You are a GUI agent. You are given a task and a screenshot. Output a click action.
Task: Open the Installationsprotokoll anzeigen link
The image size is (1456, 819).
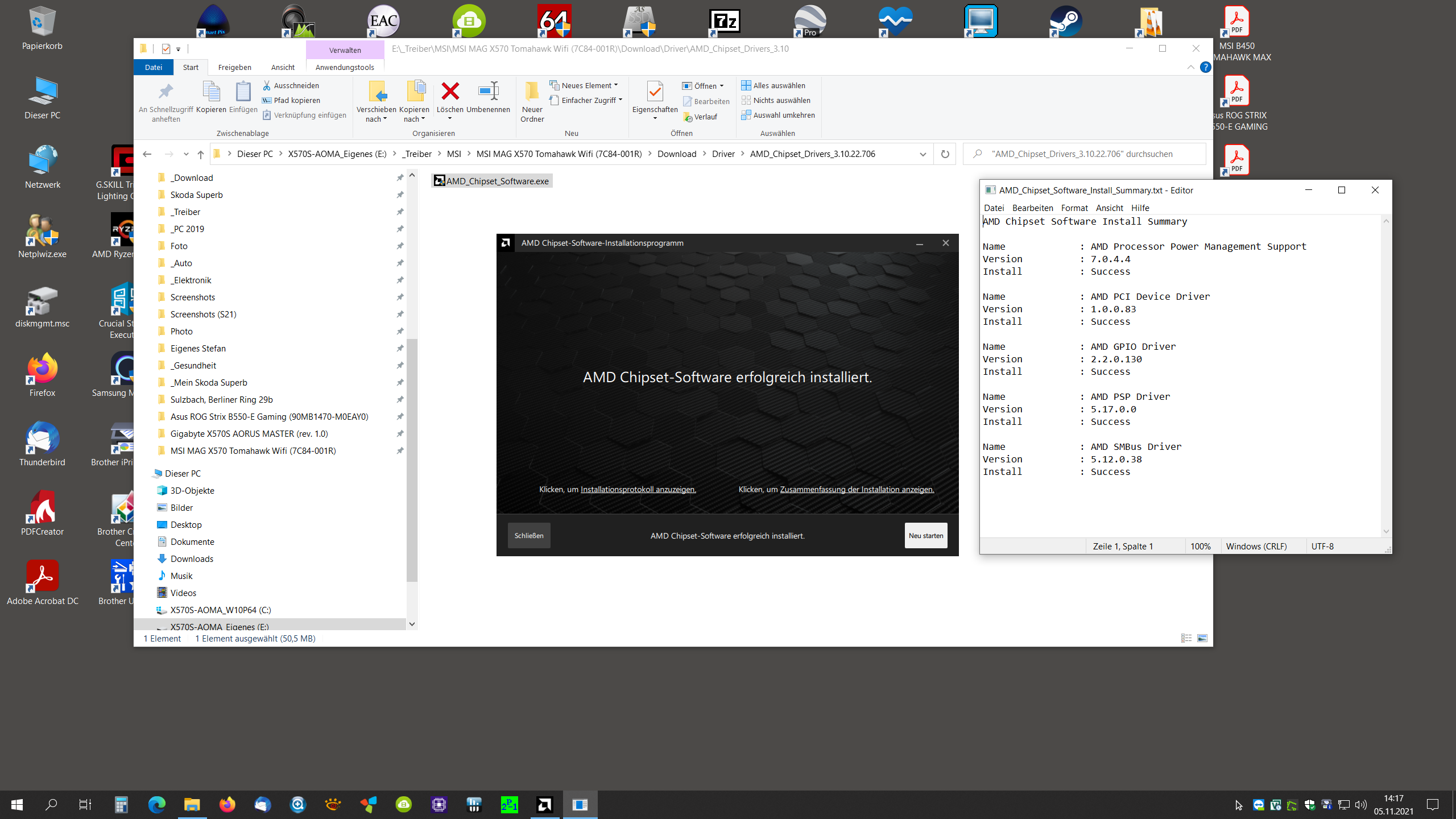(638, 489)
